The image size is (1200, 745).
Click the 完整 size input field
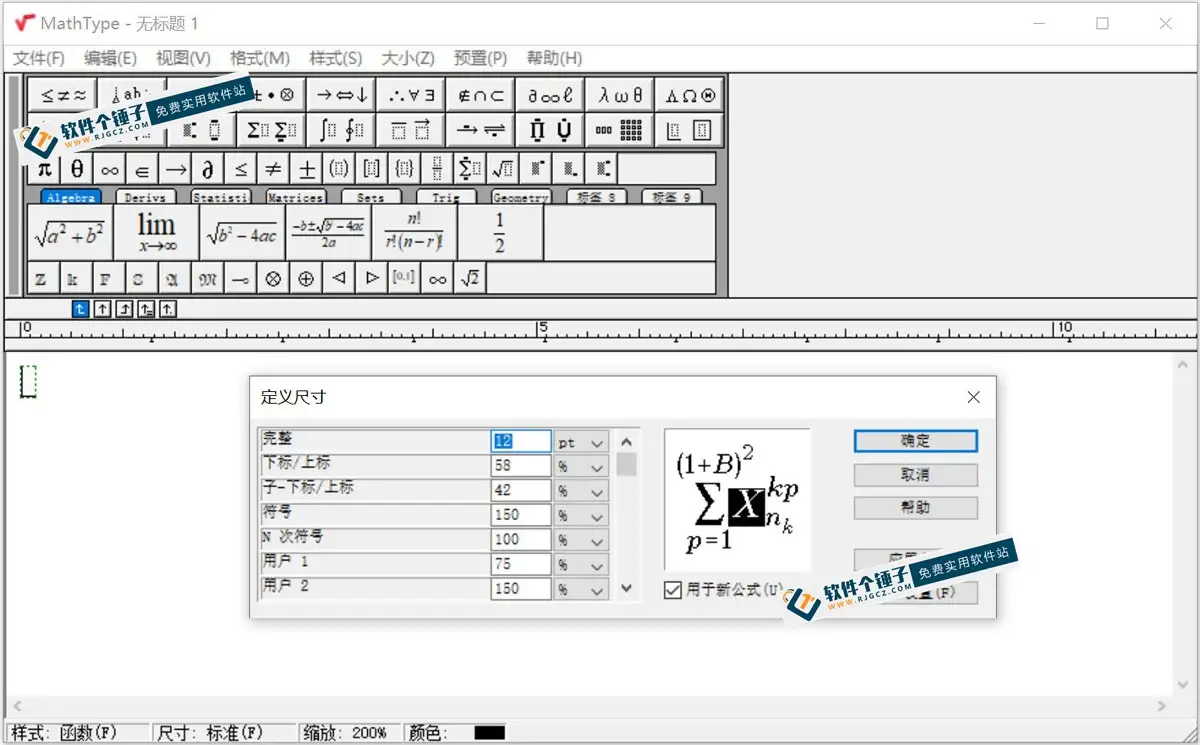[x=521, y=442]
